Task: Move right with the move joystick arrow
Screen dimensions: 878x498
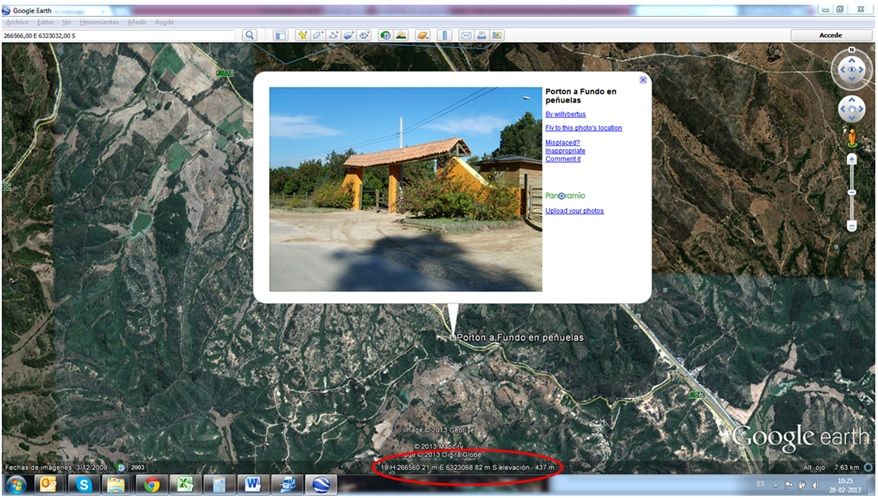Action: coord(862,109)
